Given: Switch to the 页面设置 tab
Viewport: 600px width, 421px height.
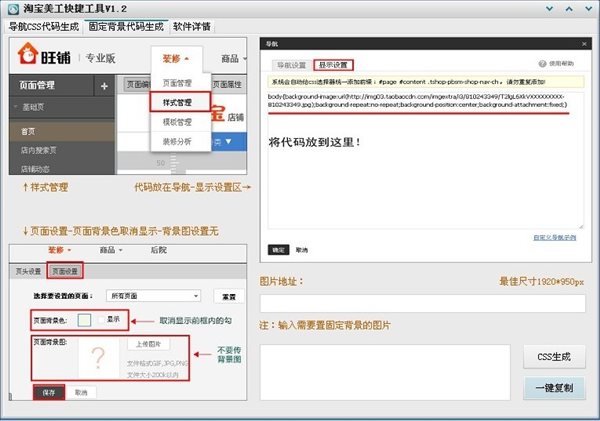Looking at the screenshot, I should coord(65,271).
